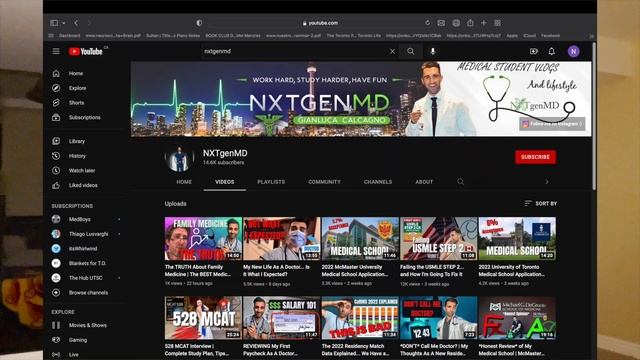This screenshot has width=640, height=360.
Task: Open the Create video icon
Action: (x=533, y=51)
